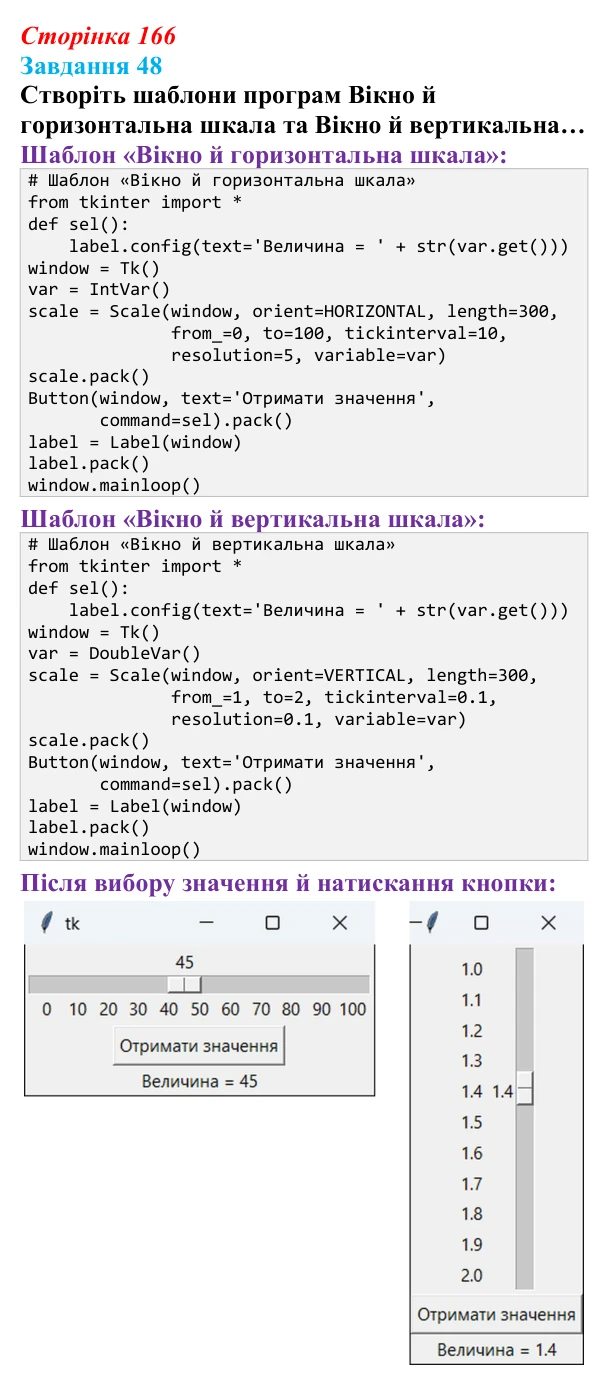Maximize the vertical scale window
The height and width of the screenshot is (1385, 608).
481,923
